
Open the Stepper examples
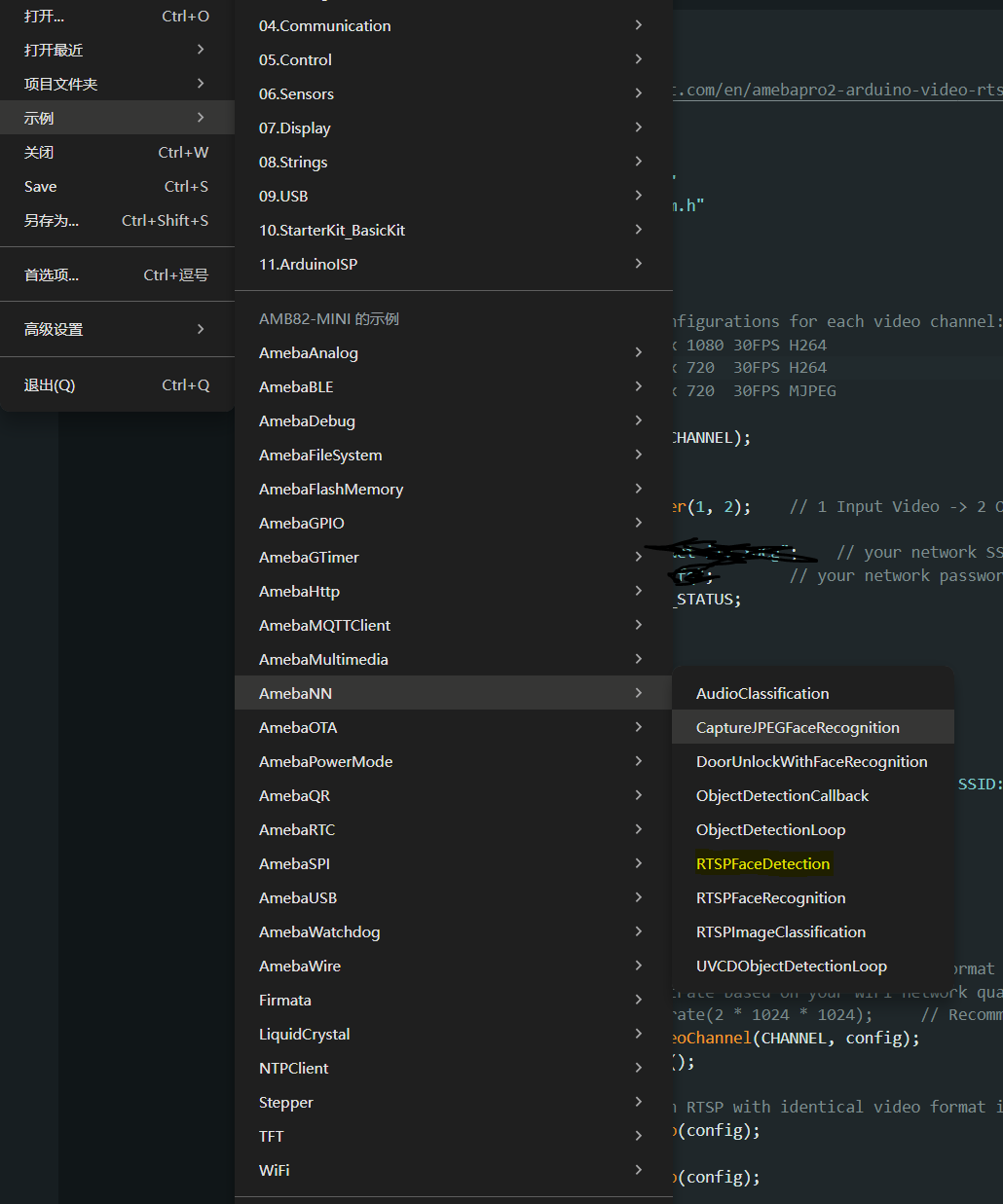(454, 1102)
